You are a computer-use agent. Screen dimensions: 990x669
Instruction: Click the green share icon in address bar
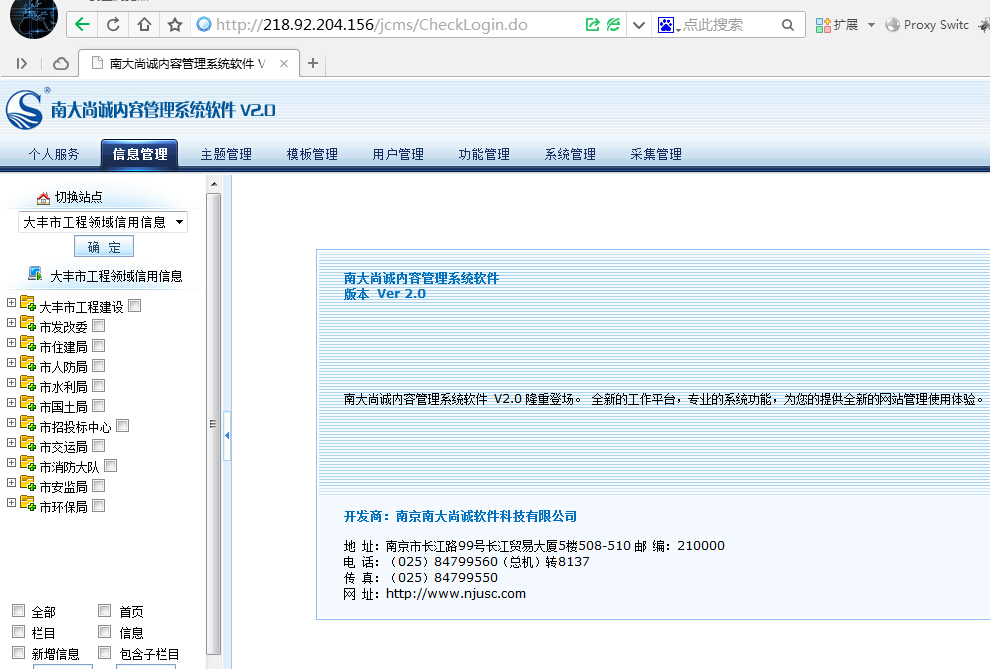coord(592,25)
